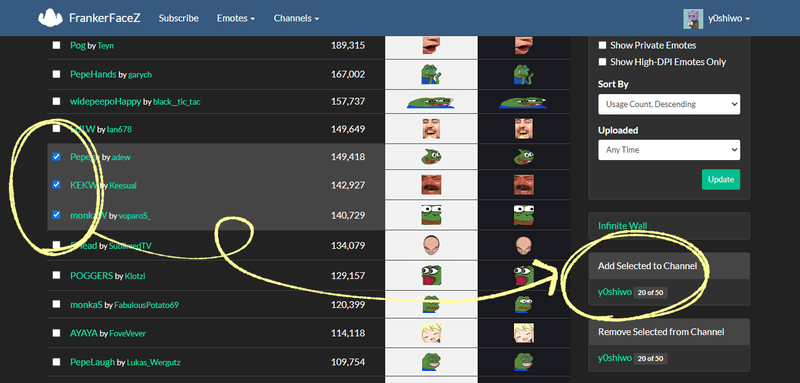Viewport: 800px width, 383px height.
Task: Uncheck the KEKW row checkbox
Action: [56, 184]
